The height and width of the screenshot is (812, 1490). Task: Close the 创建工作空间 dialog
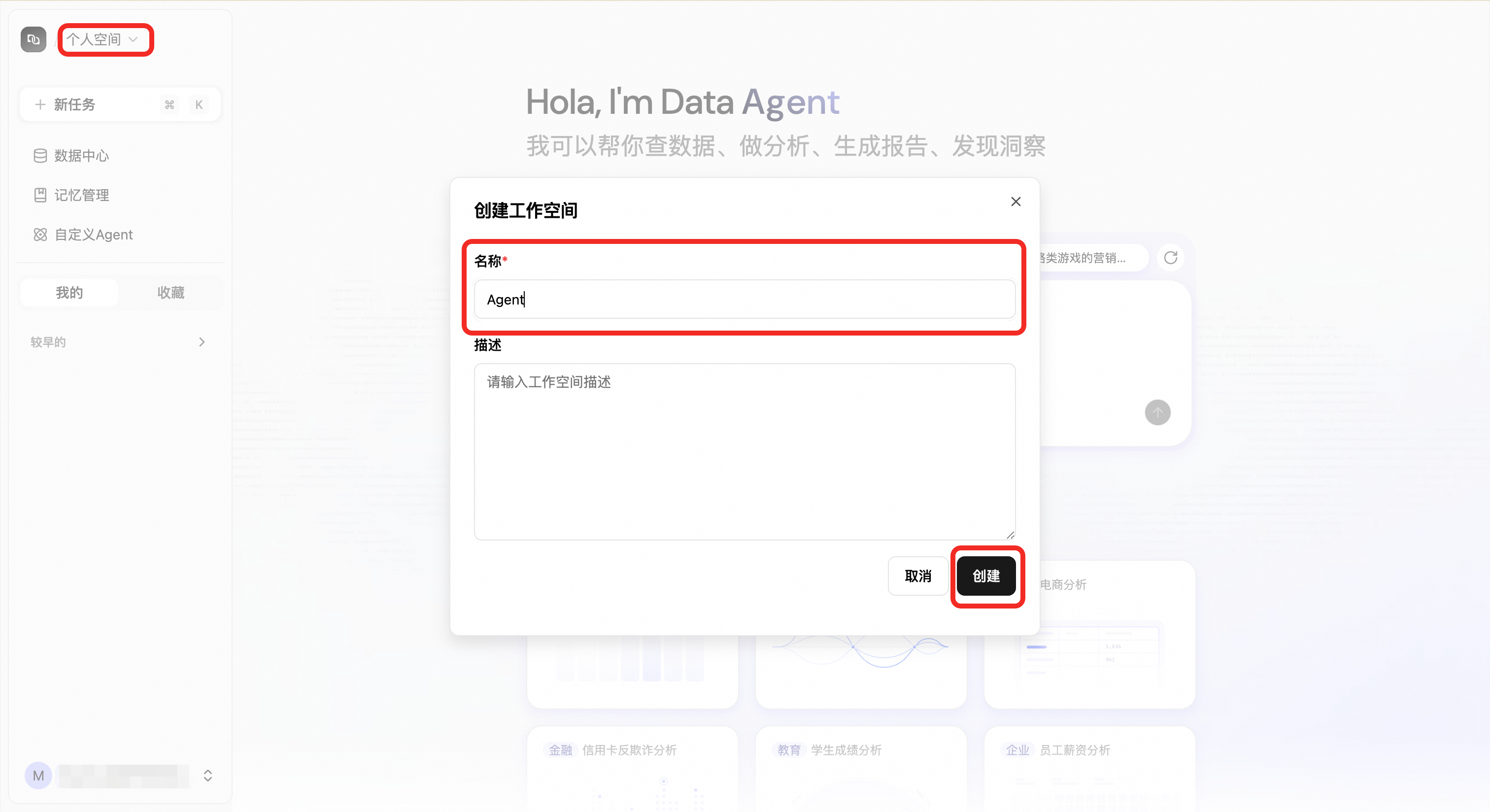(x=1016, y=201)
